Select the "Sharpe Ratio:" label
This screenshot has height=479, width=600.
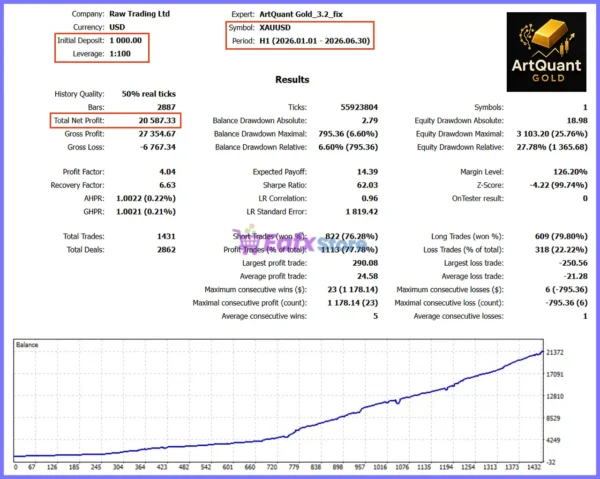285,185
